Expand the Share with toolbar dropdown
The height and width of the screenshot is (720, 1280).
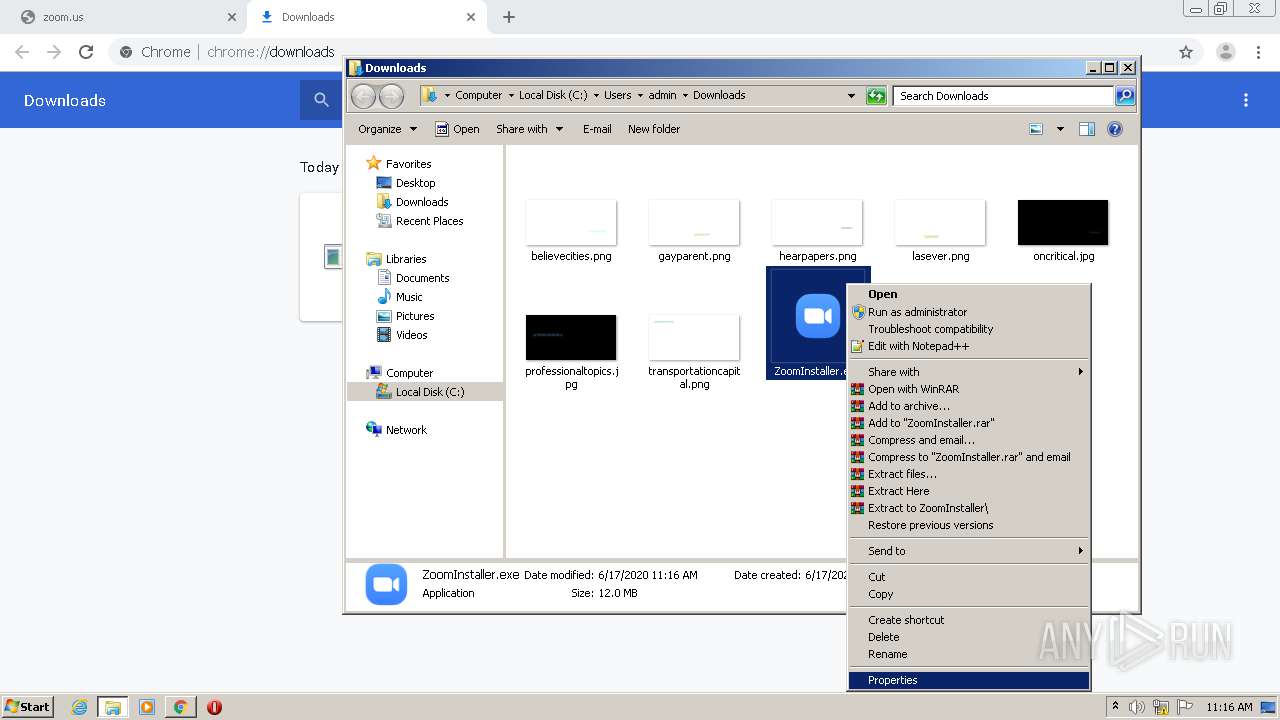click(530, 129)
